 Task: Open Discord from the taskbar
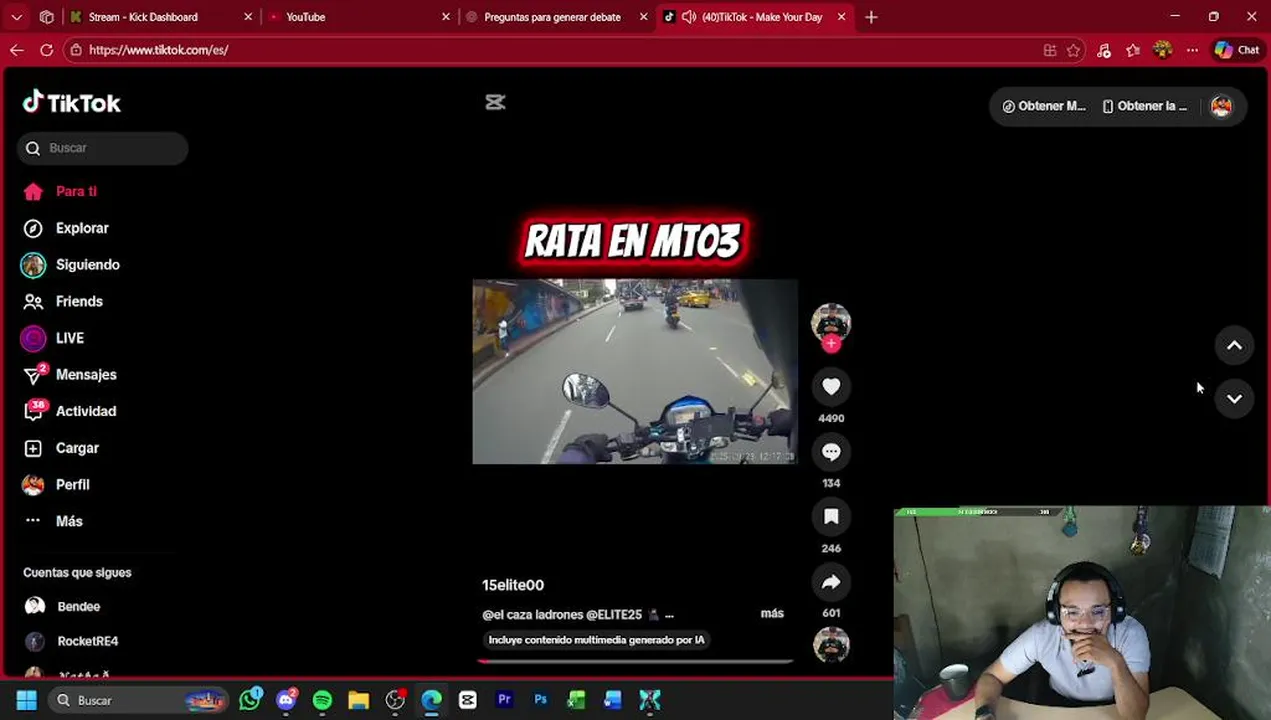pos(286,700)
